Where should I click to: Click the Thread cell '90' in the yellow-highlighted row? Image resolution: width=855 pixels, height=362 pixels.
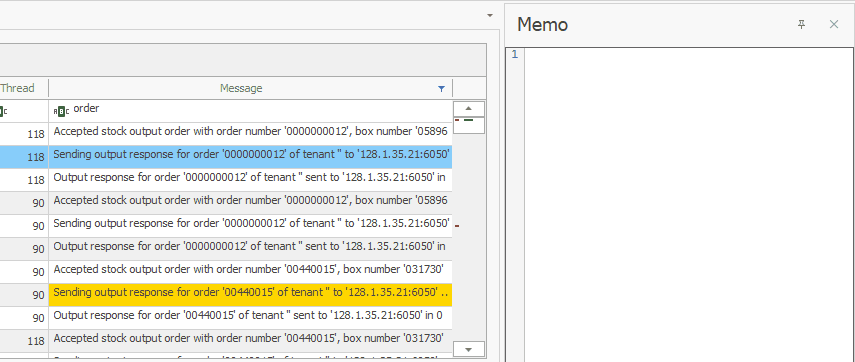pos(24,295)
